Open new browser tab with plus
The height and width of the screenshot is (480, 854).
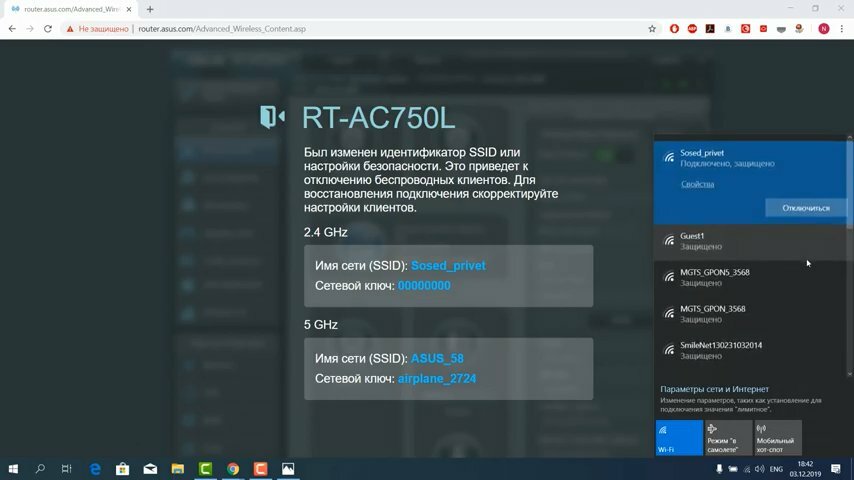pos(150,9)
